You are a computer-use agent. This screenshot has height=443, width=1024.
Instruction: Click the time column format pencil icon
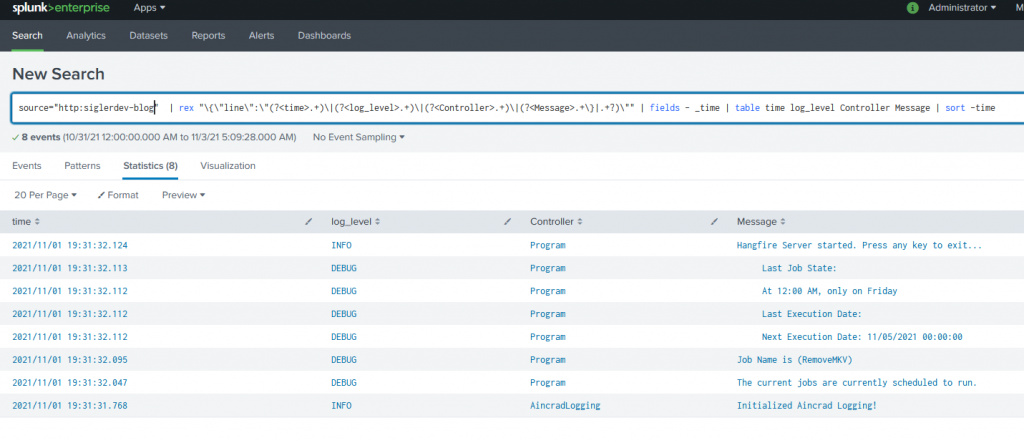(x=309, y=222)
